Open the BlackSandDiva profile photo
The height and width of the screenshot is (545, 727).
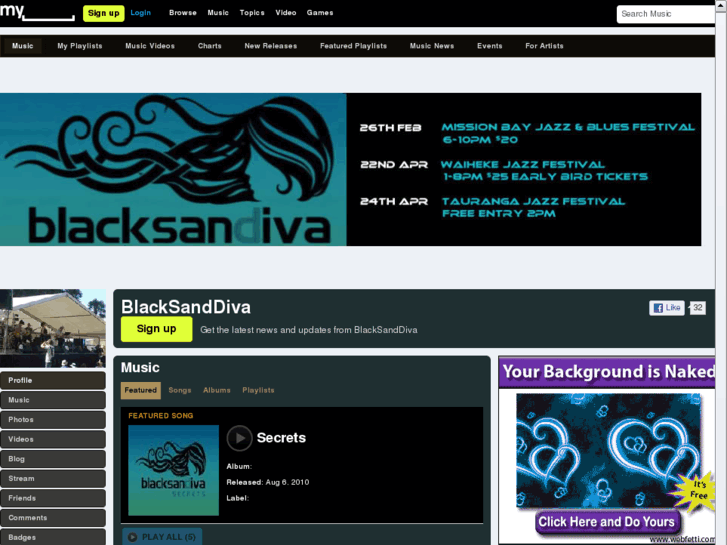[53, 328]
